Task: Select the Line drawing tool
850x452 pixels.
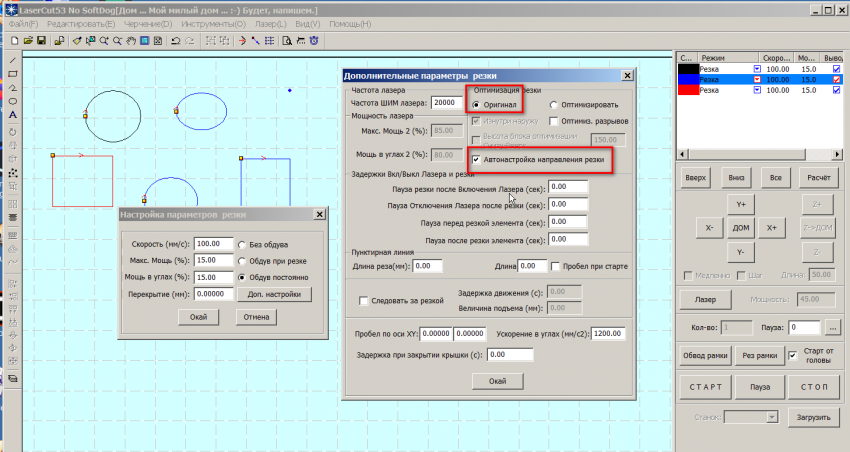Action: click(x=12, y=59)
